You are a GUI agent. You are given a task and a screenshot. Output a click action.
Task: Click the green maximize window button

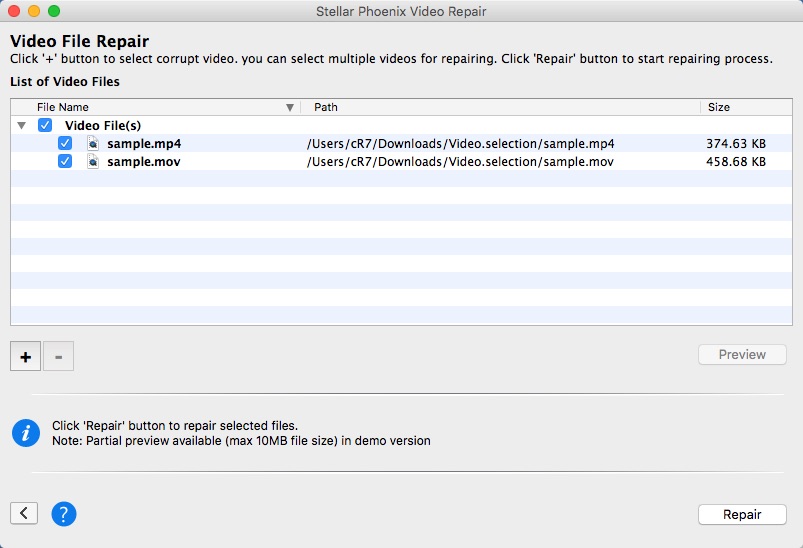[54, 11]
